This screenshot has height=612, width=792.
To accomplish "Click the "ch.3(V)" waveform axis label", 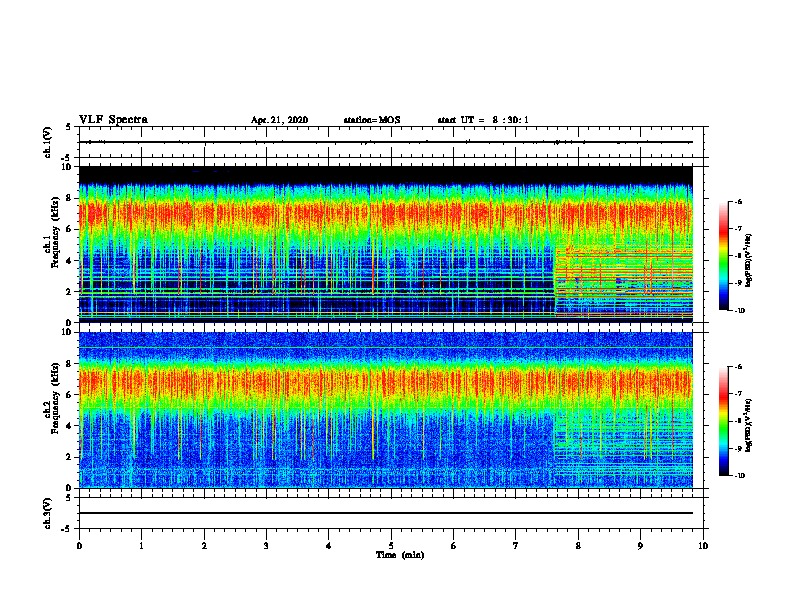I will [48, 513].
